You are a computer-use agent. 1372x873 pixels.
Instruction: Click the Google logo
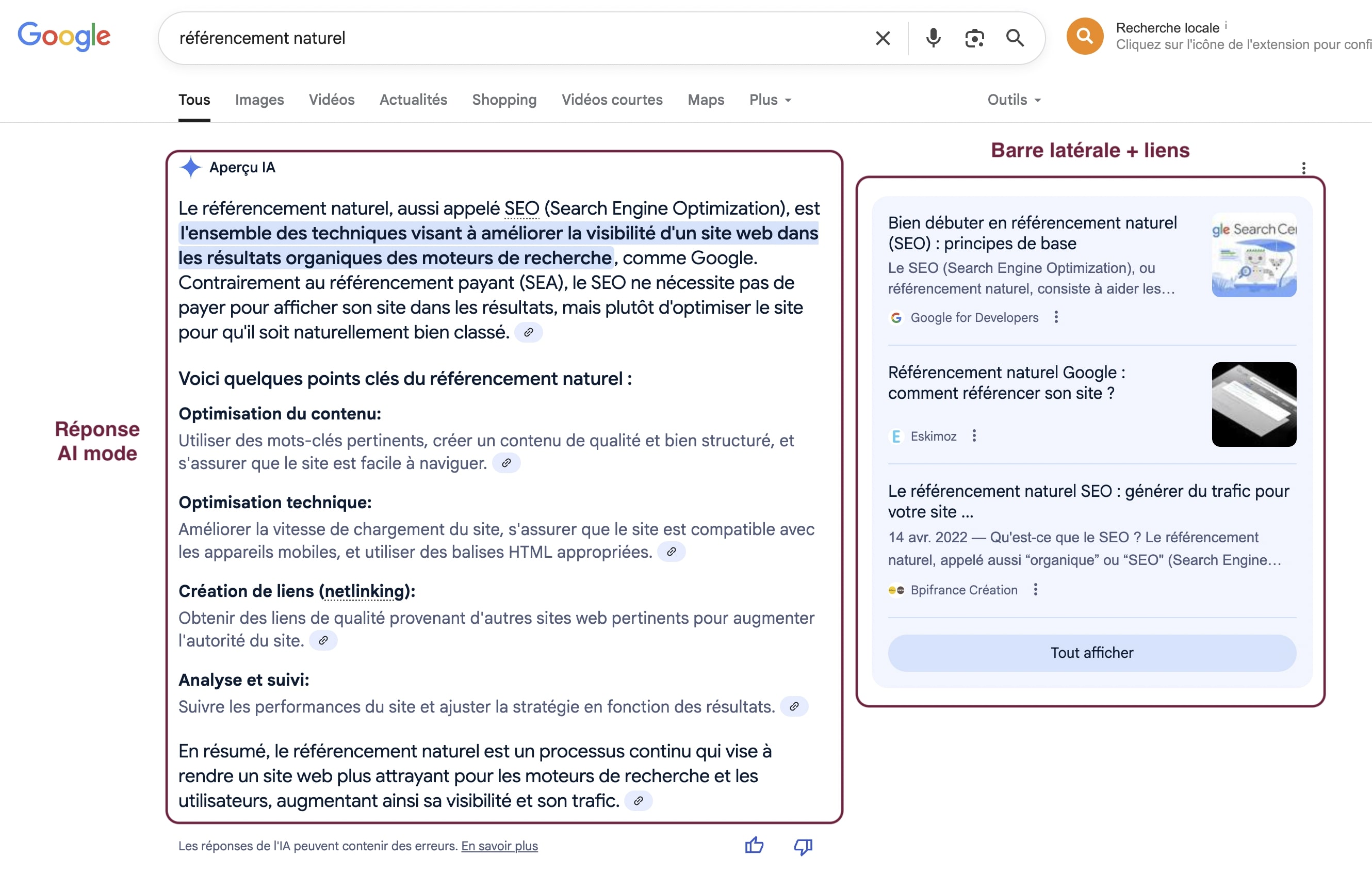tap(64, 37)
